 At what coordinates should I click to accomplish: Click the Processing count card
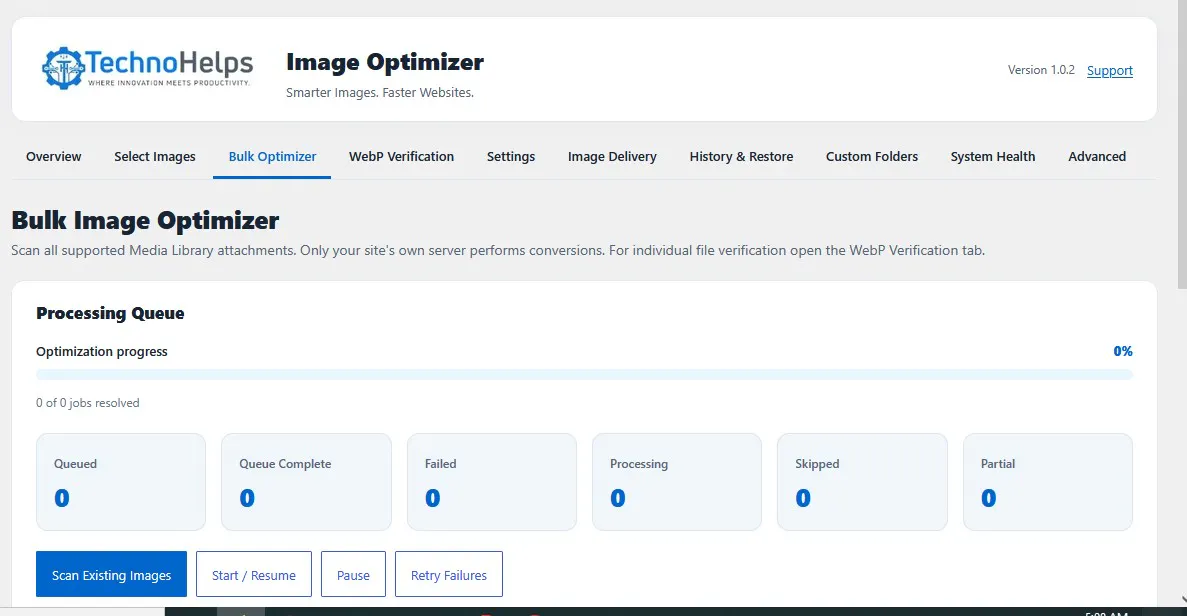[677, 482]
